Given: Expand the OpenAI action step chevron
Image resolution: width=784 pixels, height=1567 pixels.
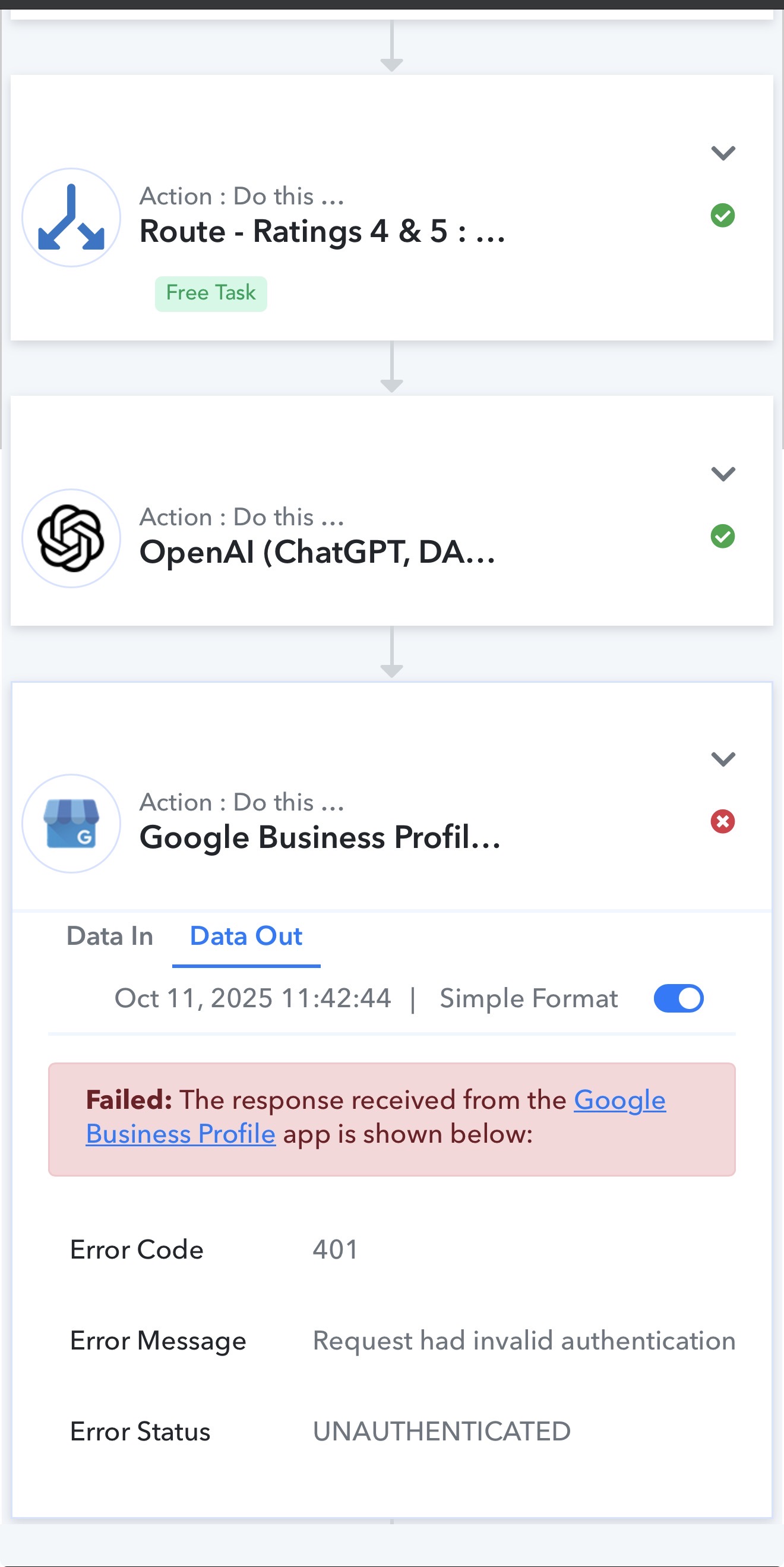Looking at the screenshot, I should pyautogui.click(x=723, y=473).
